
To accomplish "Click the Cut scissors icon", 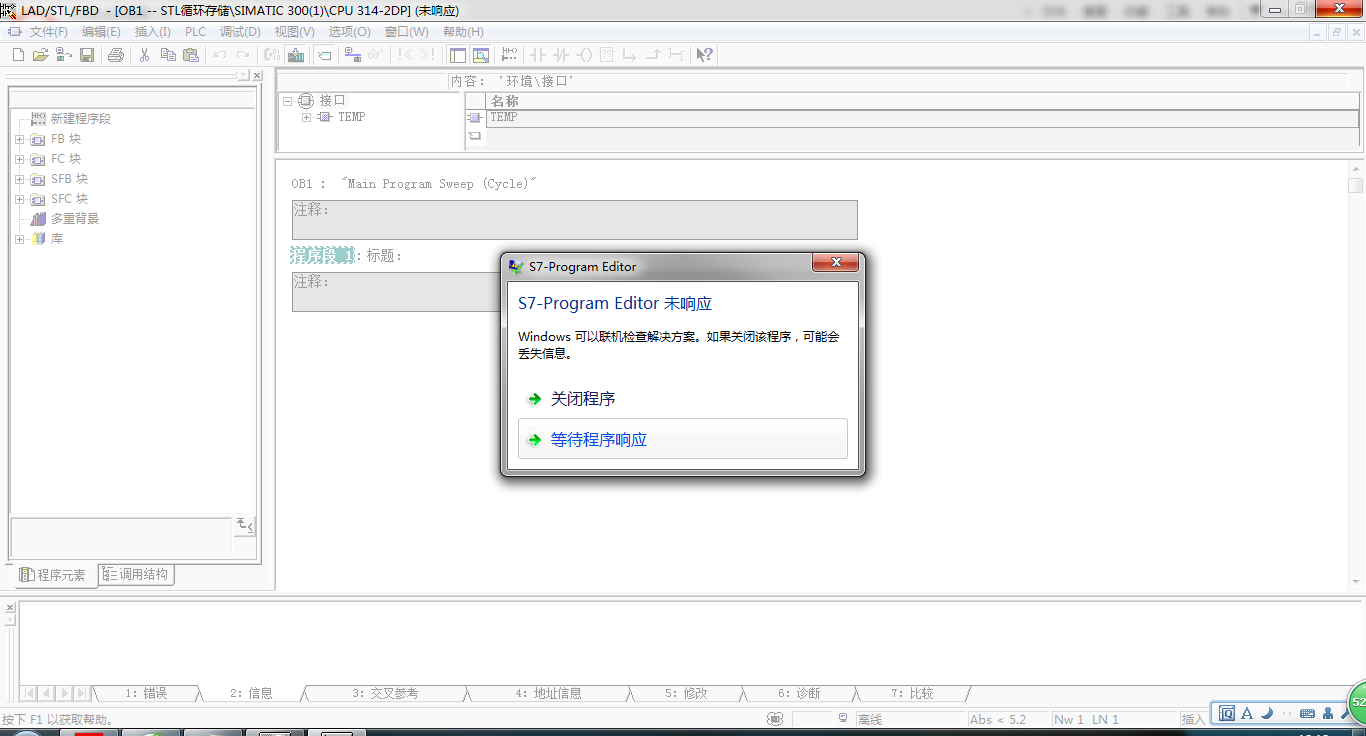I will click(144, 55).
